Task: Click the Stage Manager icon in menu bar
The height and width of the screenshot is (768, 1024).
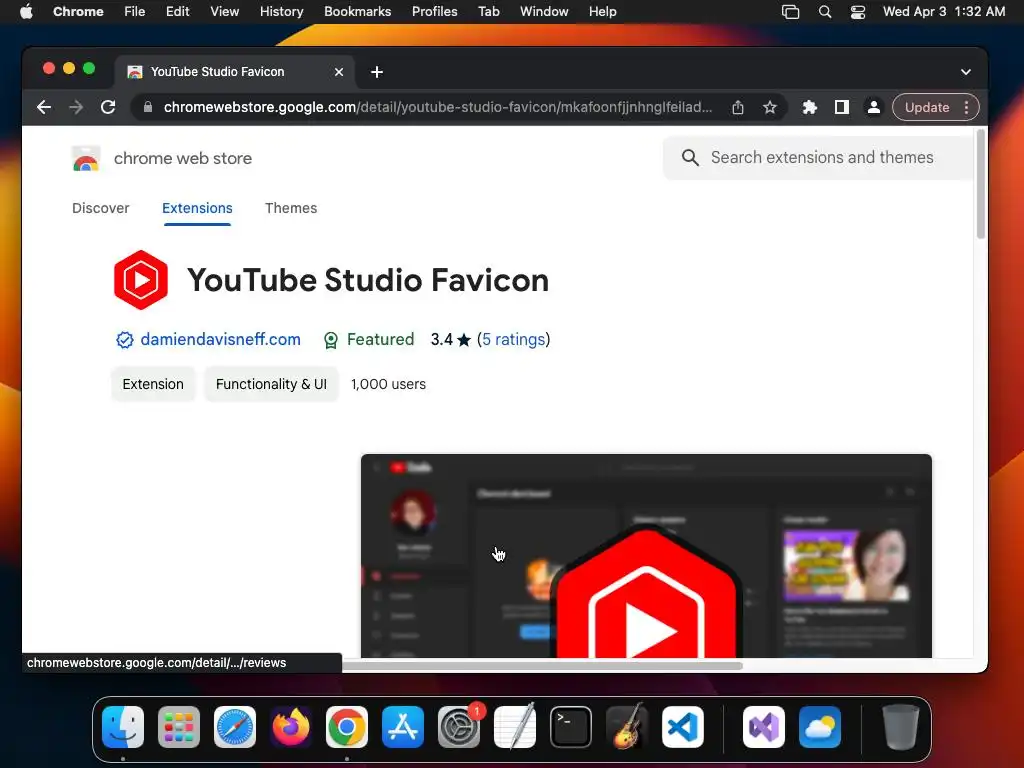Action: coord(790,12)
